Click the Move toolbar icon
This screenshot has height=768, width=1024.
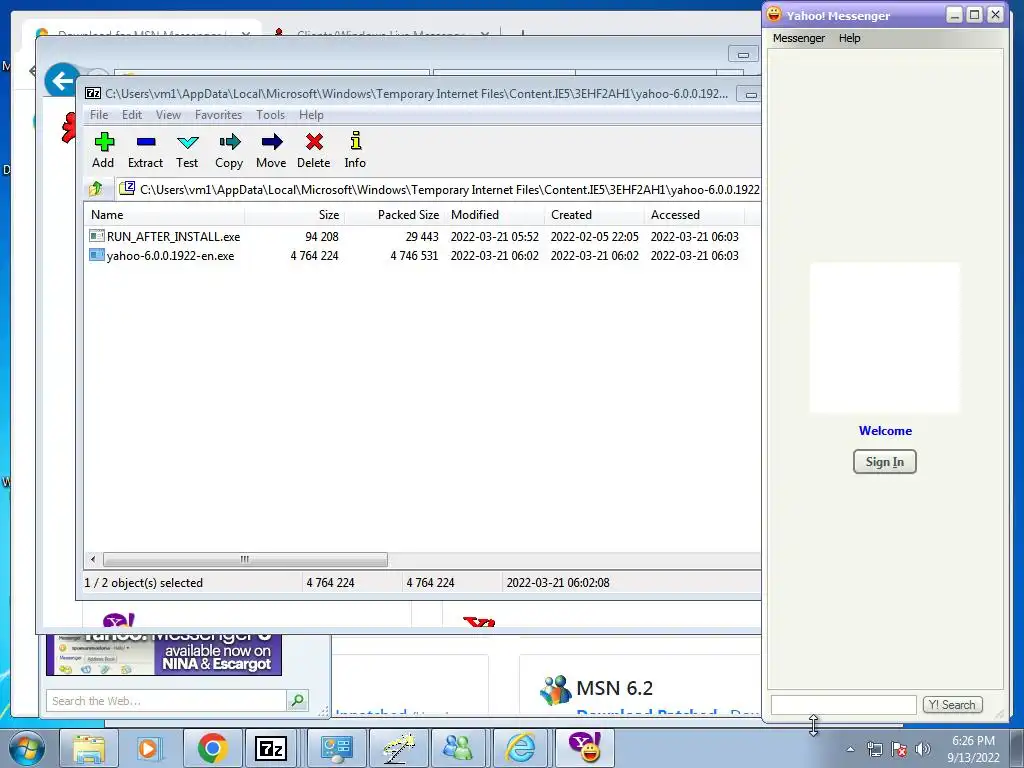tap(271, 150)
